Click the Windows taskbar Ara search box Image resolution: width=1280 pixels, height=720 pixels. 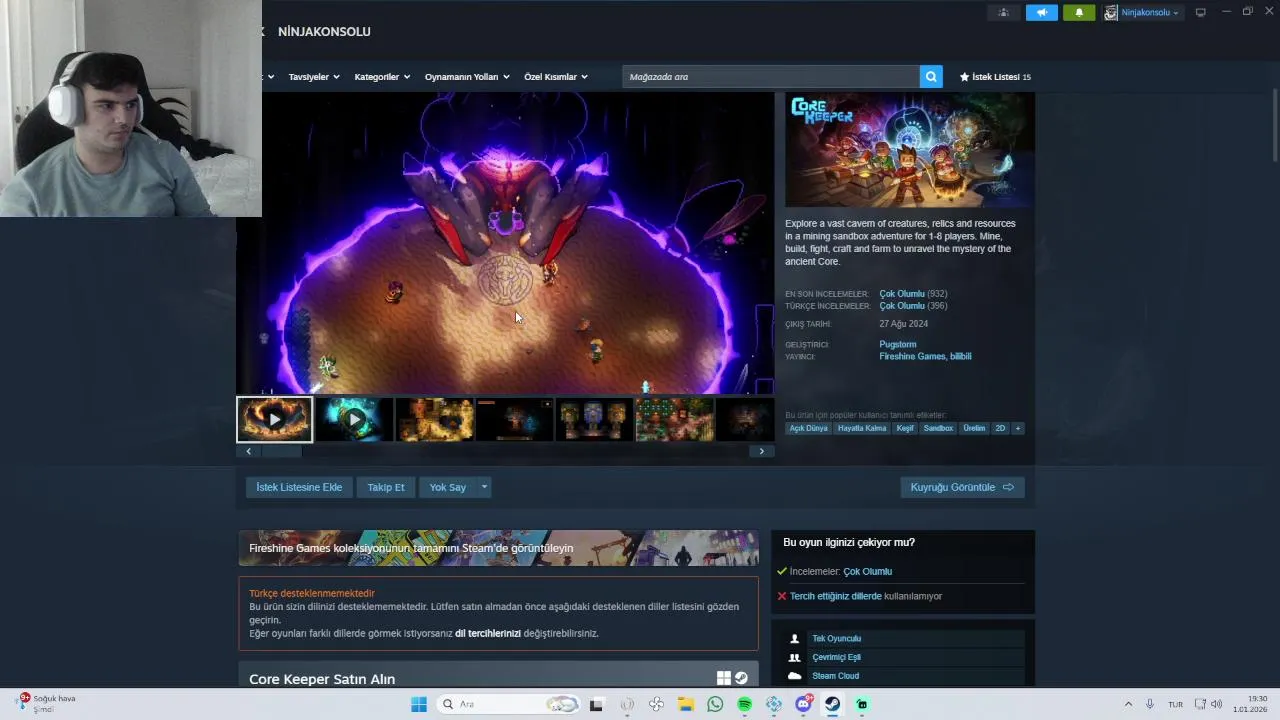(509, 704)
